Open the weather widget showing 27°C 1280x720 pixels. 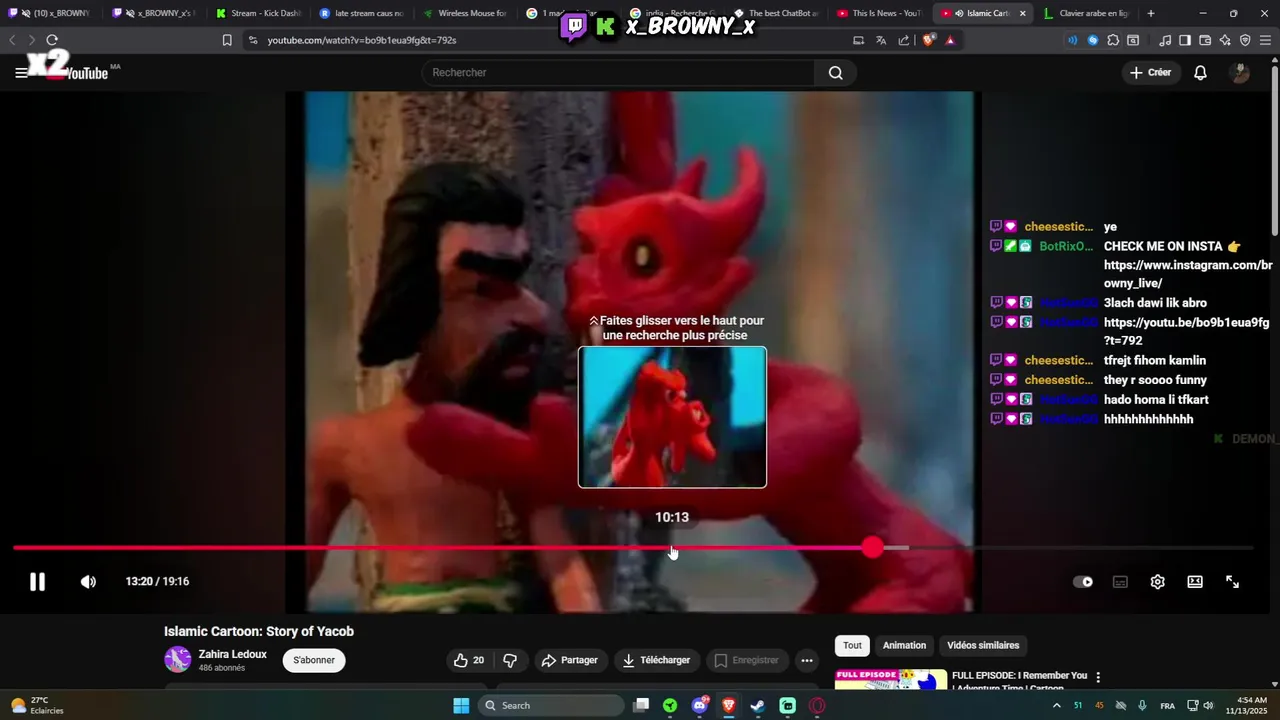point(38,705)
